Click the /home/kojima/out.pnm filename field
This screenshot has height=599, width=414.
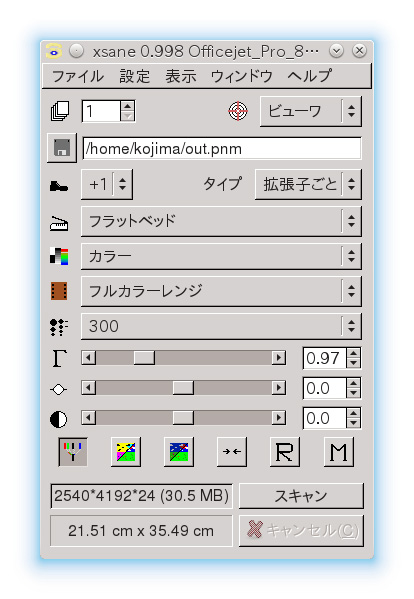point(222,148)
